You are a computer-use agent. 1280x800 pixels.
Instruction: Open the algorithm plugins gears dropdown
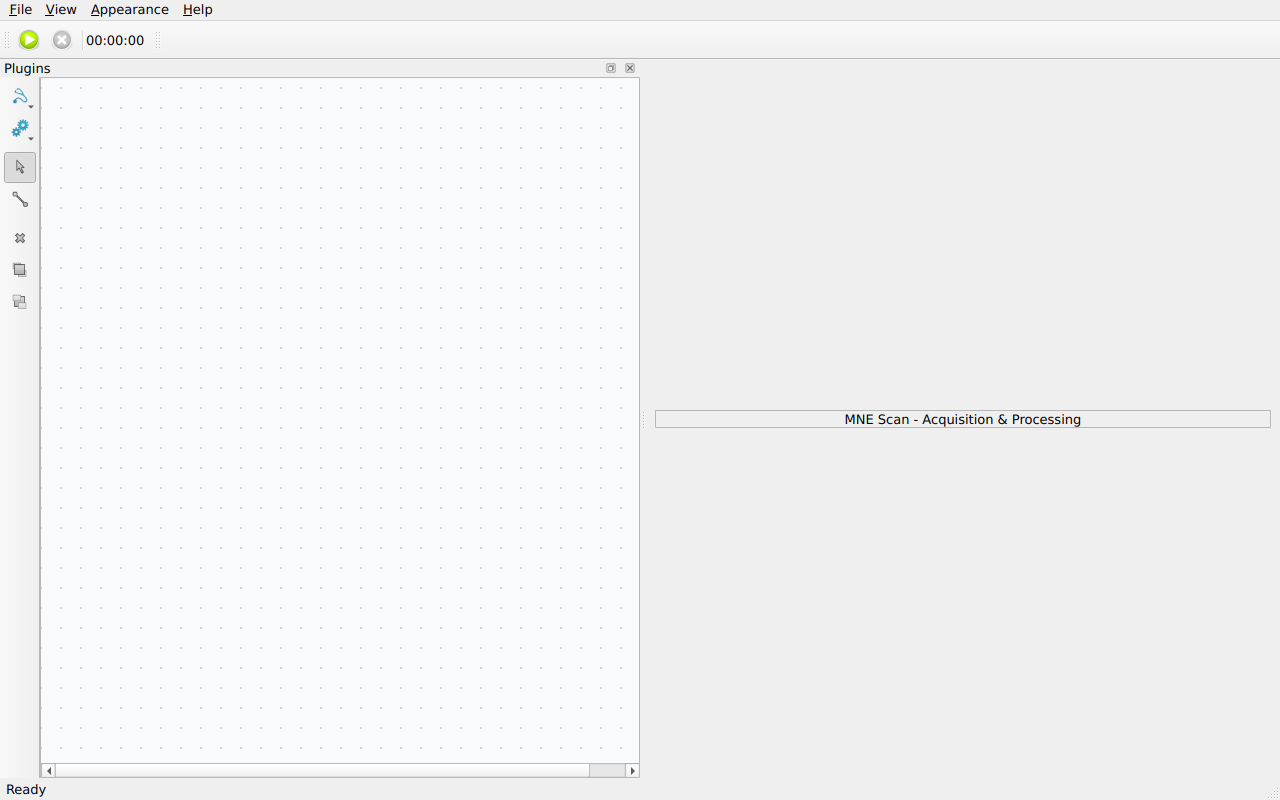point(20,129)
